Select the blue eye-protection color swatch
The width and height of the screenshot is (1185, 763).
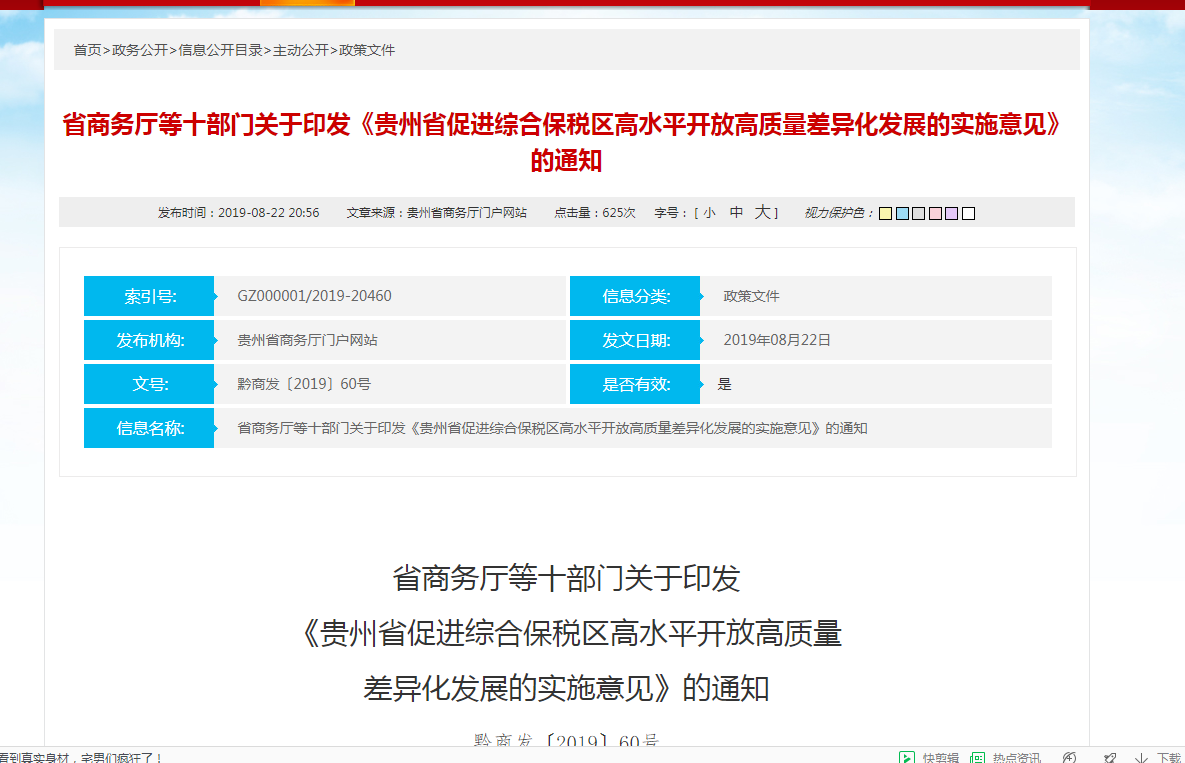(x=902, y=213)
